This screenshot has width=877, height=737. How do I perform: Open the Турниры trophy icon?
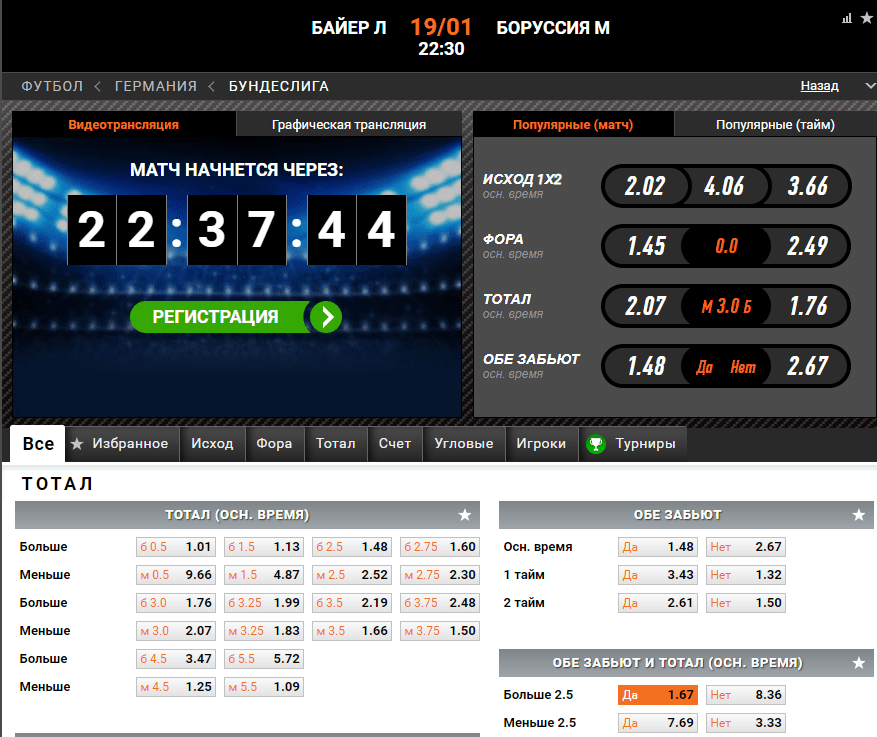(596, 444)
